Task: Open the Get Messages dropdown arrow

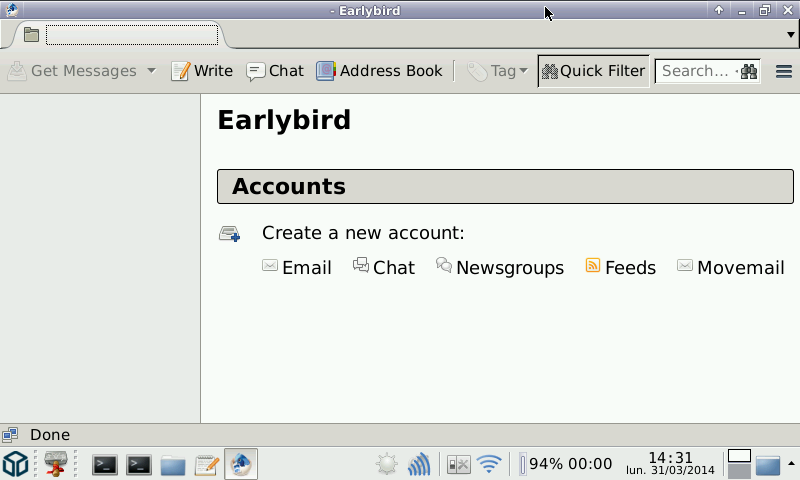Action: [152, 71]
